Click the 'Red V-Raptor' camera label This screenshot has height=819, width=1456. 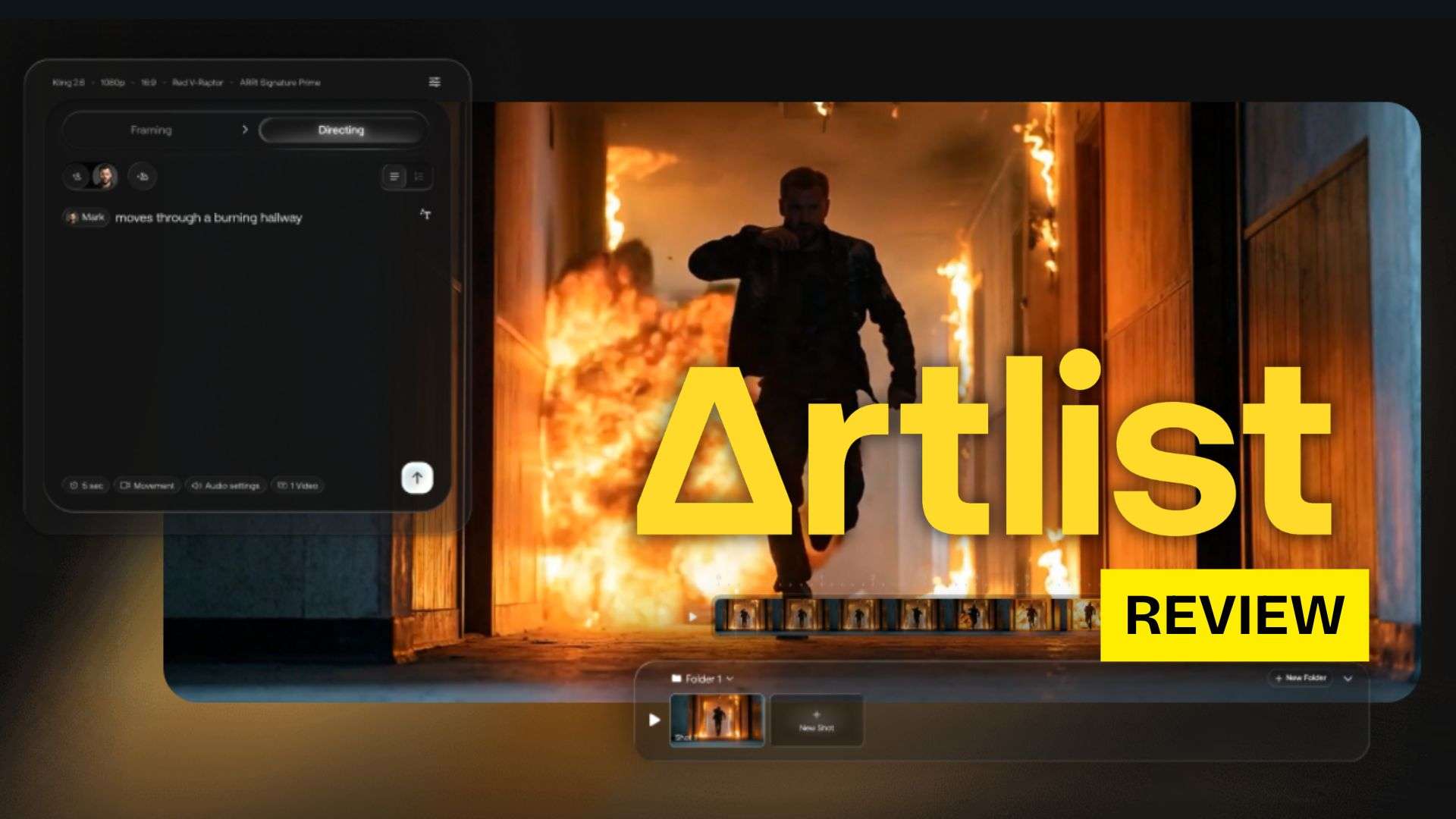pos(198,83)
